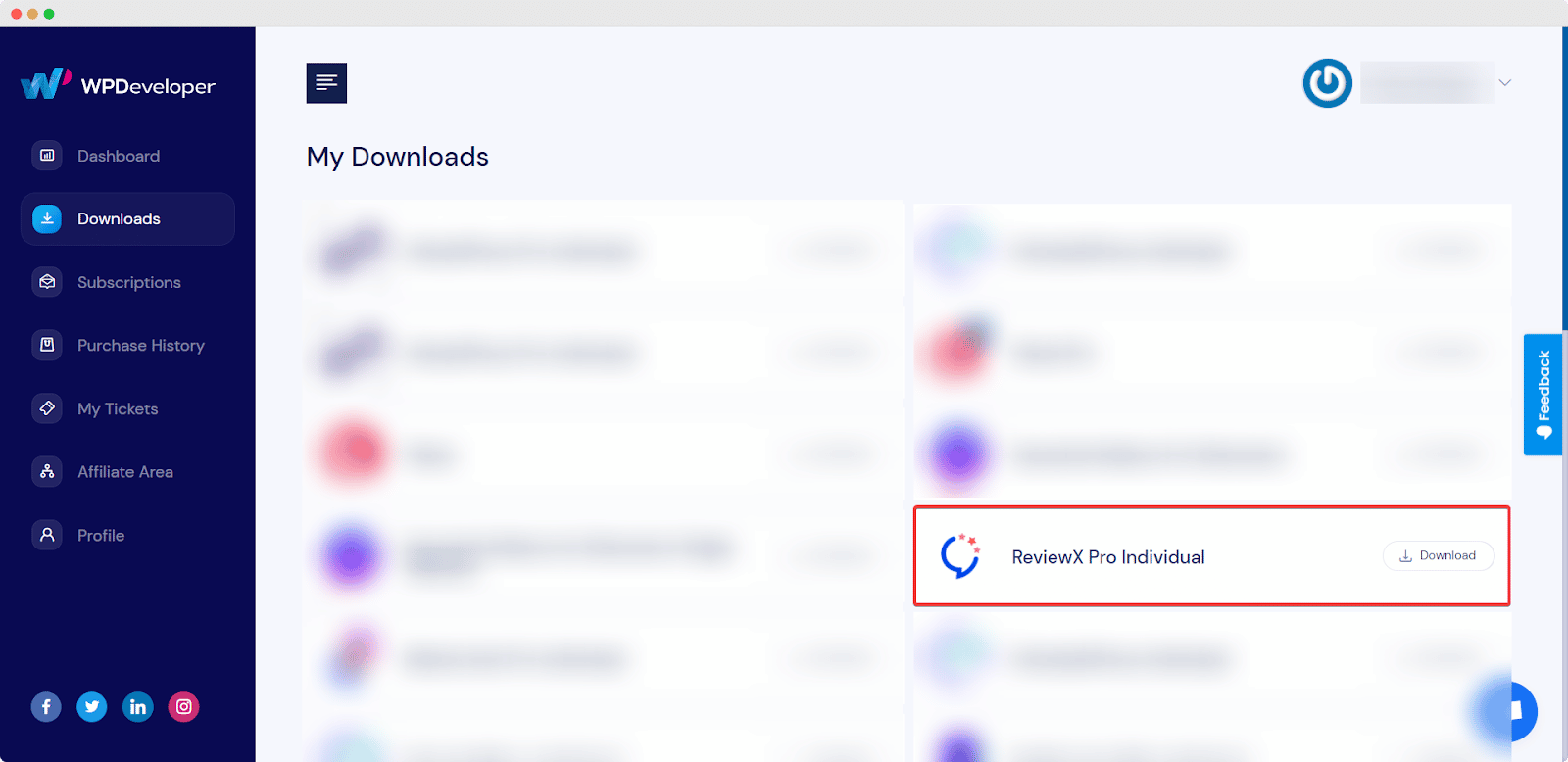
Task: Expand the account dropdown chevron
Action: (1504, 82)
